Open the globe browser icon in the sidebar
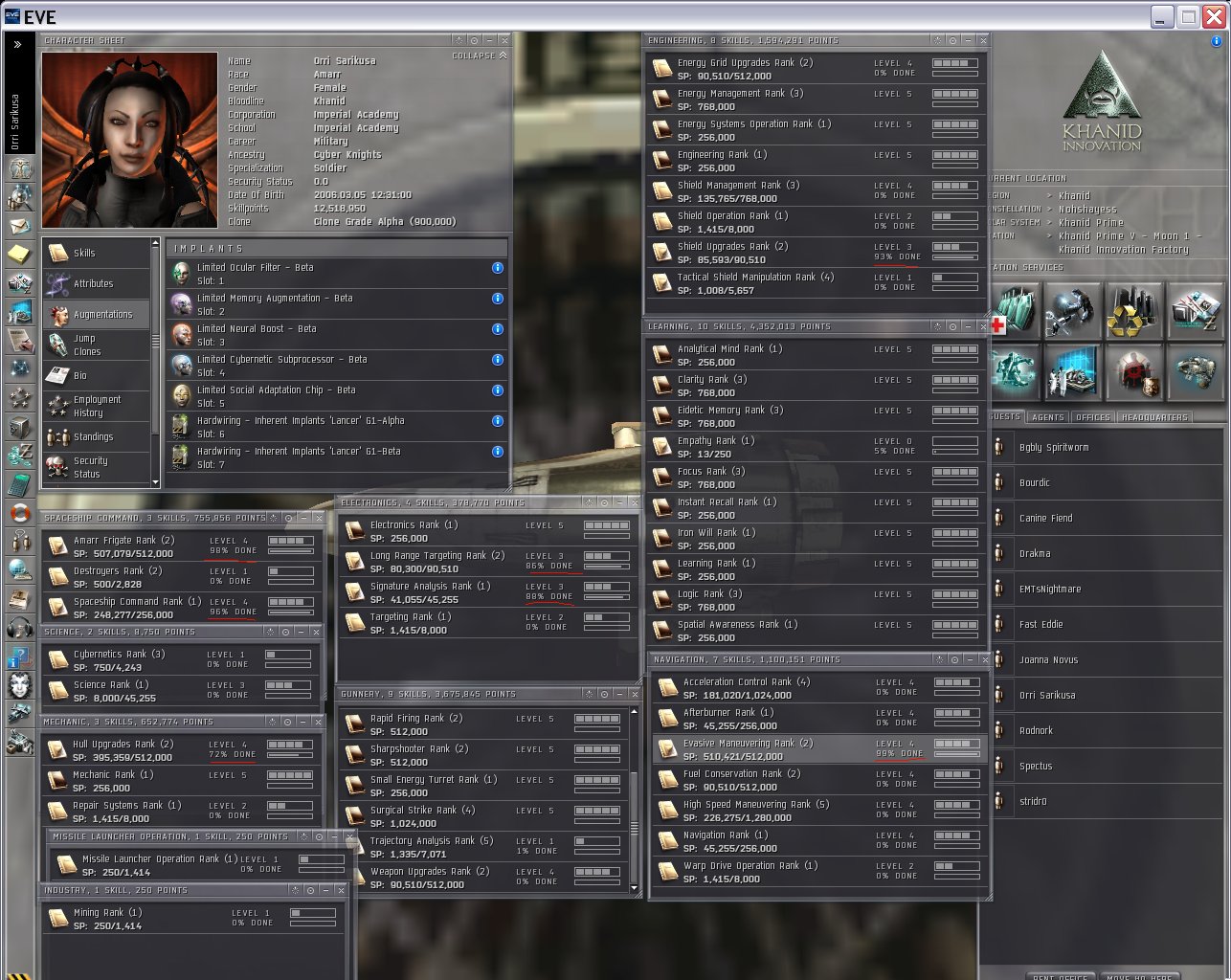 pyautogui.click(x=20, y=570)
